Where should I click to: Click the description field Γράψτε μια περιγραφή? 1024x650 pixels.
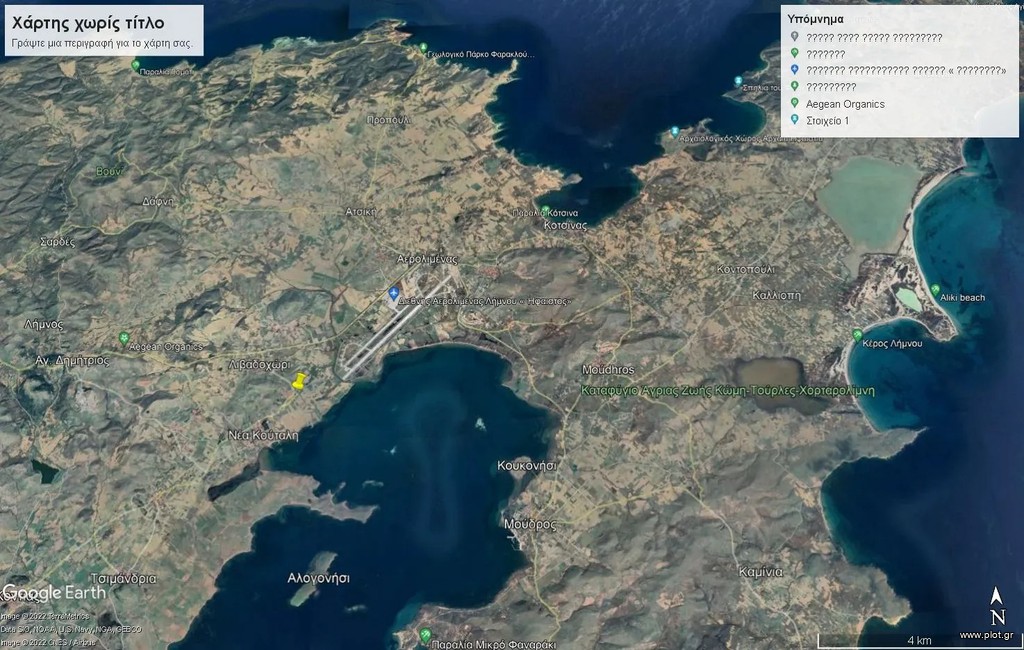click(x=103, y=44)
